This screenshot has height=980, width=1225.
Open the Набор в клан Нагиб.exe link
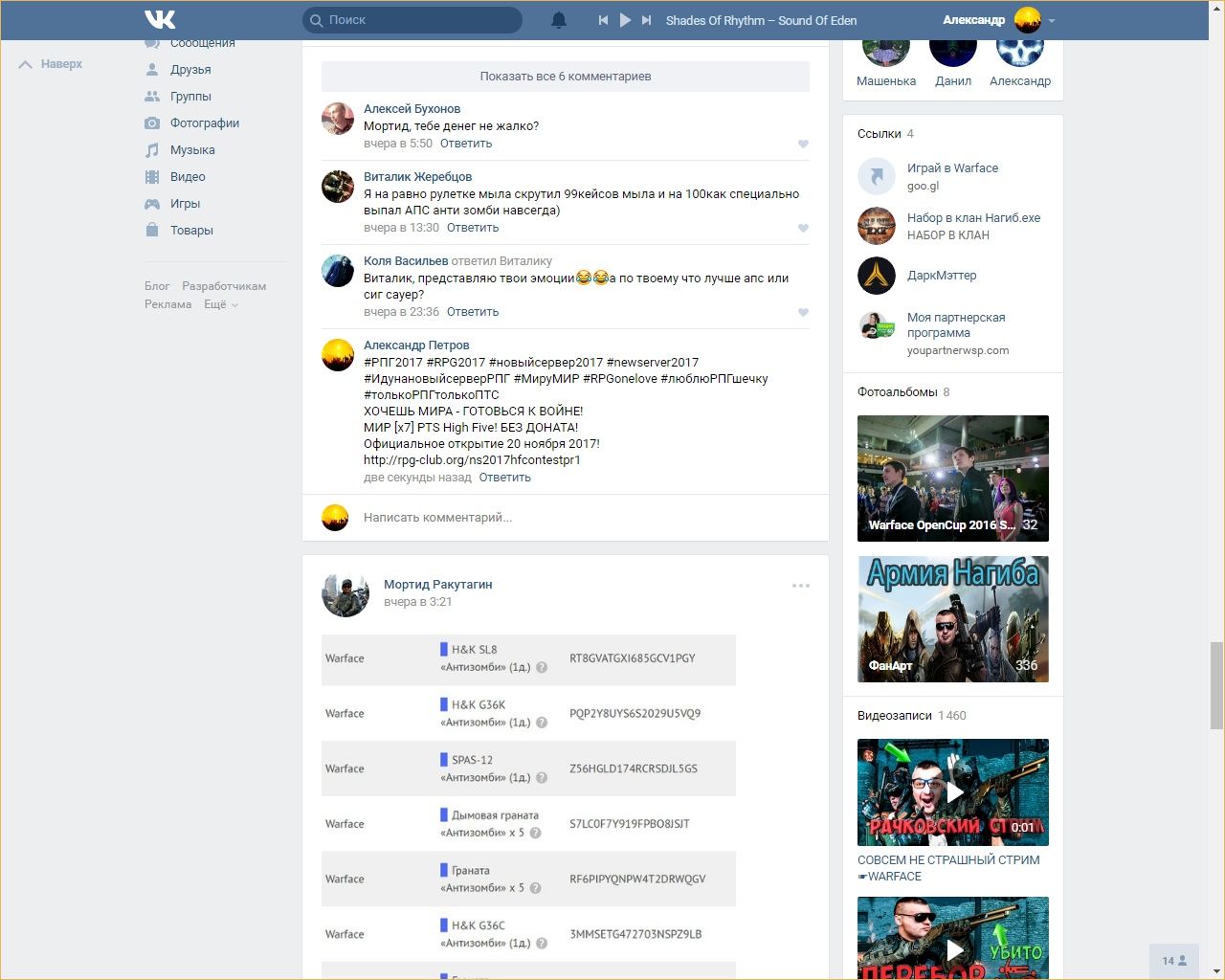973,218
